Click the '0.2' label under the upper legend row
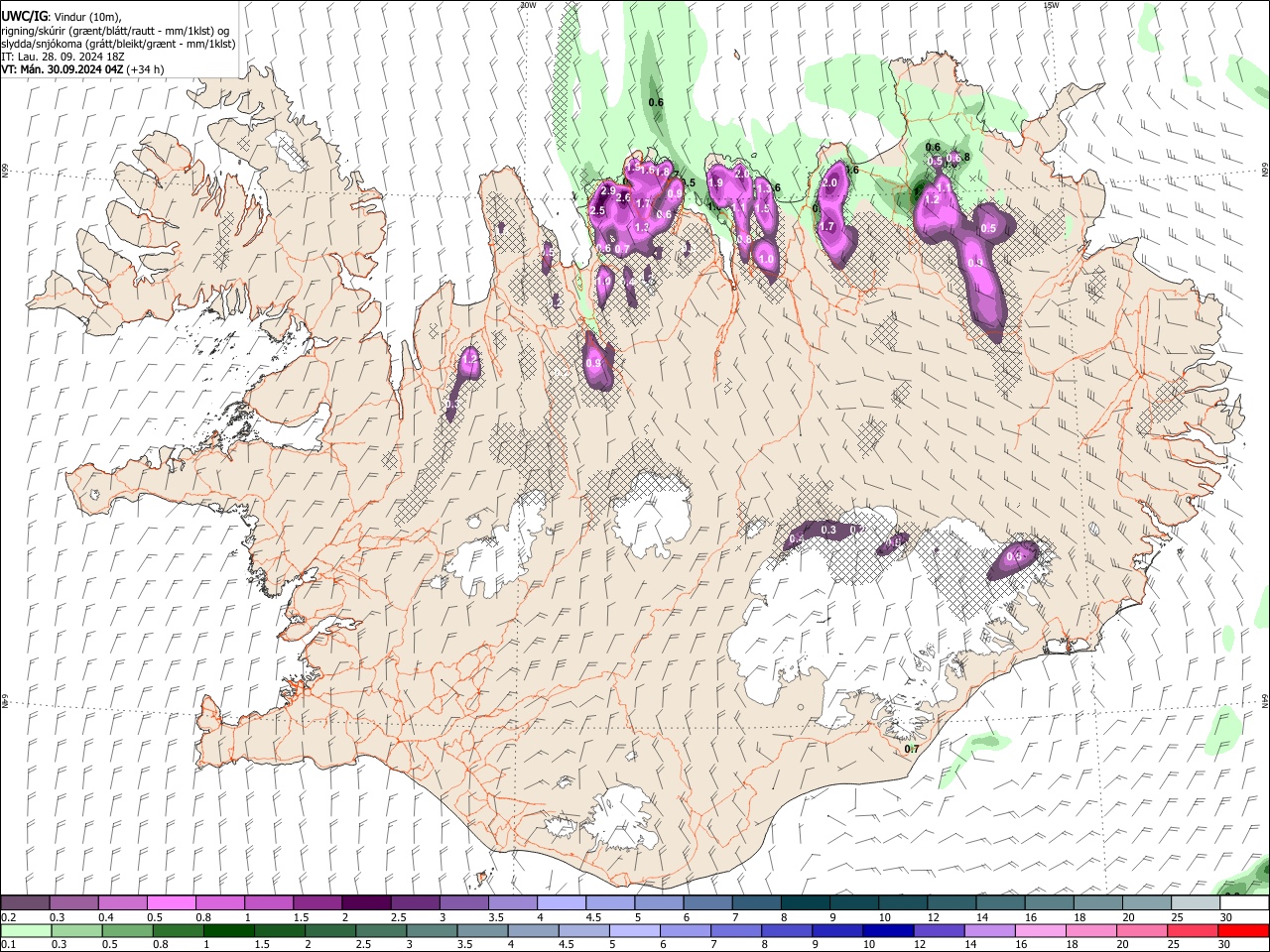Image resolution: width=1270 pixels, height=952 pixels. (x=9, y=917)
